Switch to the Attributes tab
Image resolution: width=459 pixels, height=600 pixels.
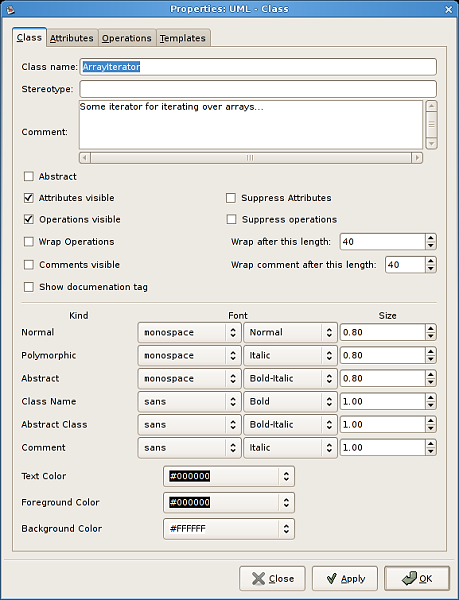pos(72,38)
